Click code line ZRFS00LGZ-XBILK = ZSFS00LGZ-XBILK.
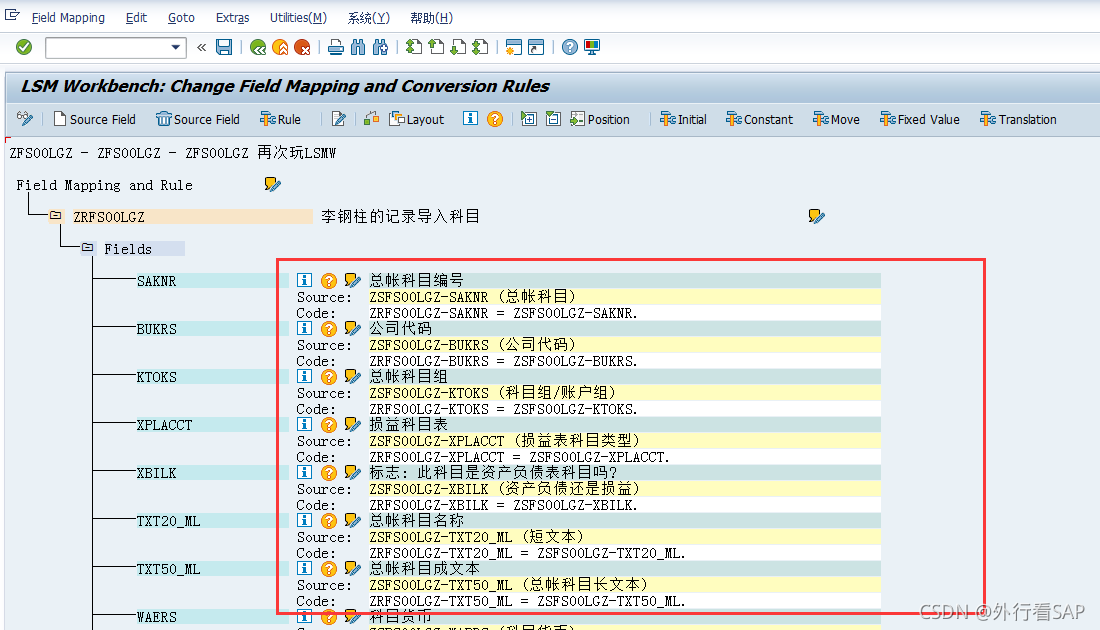1100x630 pixels. coord(504,505)
